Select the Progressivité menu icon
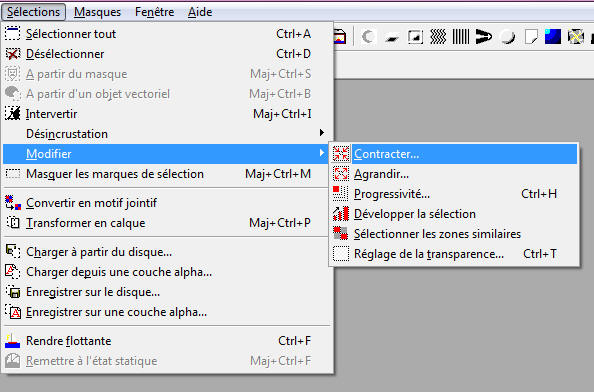The image size is (594, 392). (x=341, y=194)
